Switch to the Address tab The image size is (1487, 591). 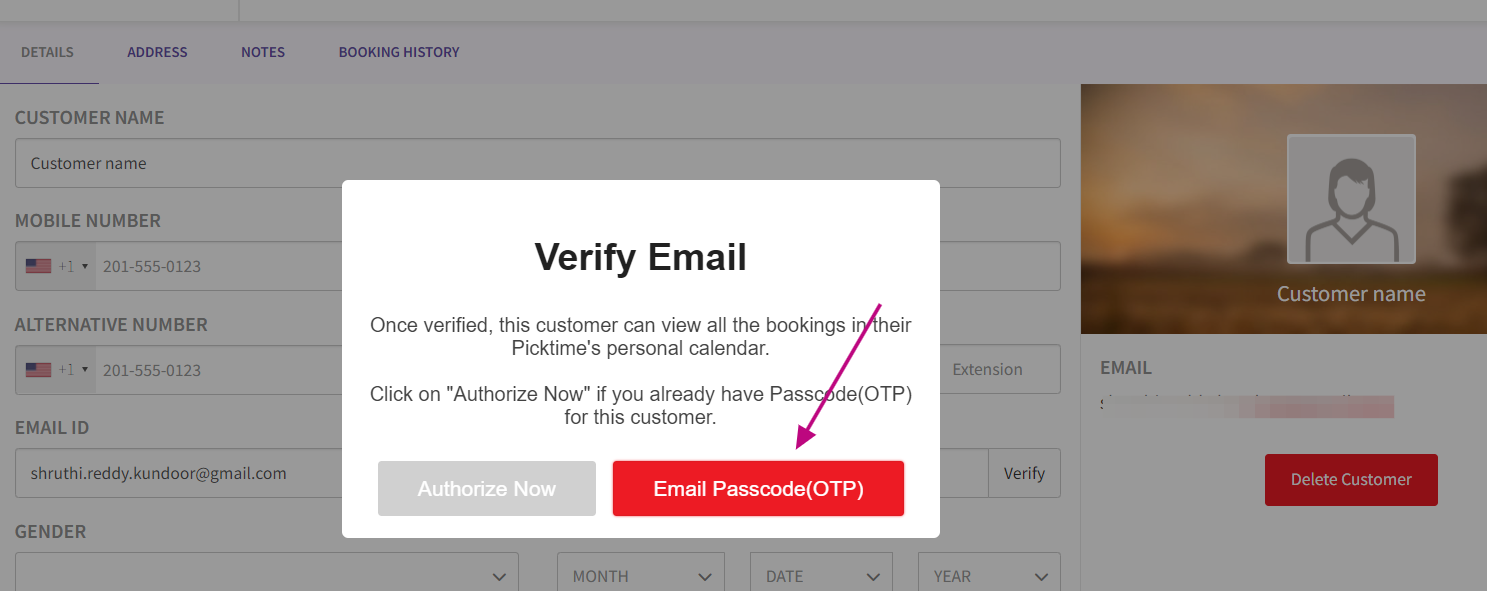(x=157, y=52)
